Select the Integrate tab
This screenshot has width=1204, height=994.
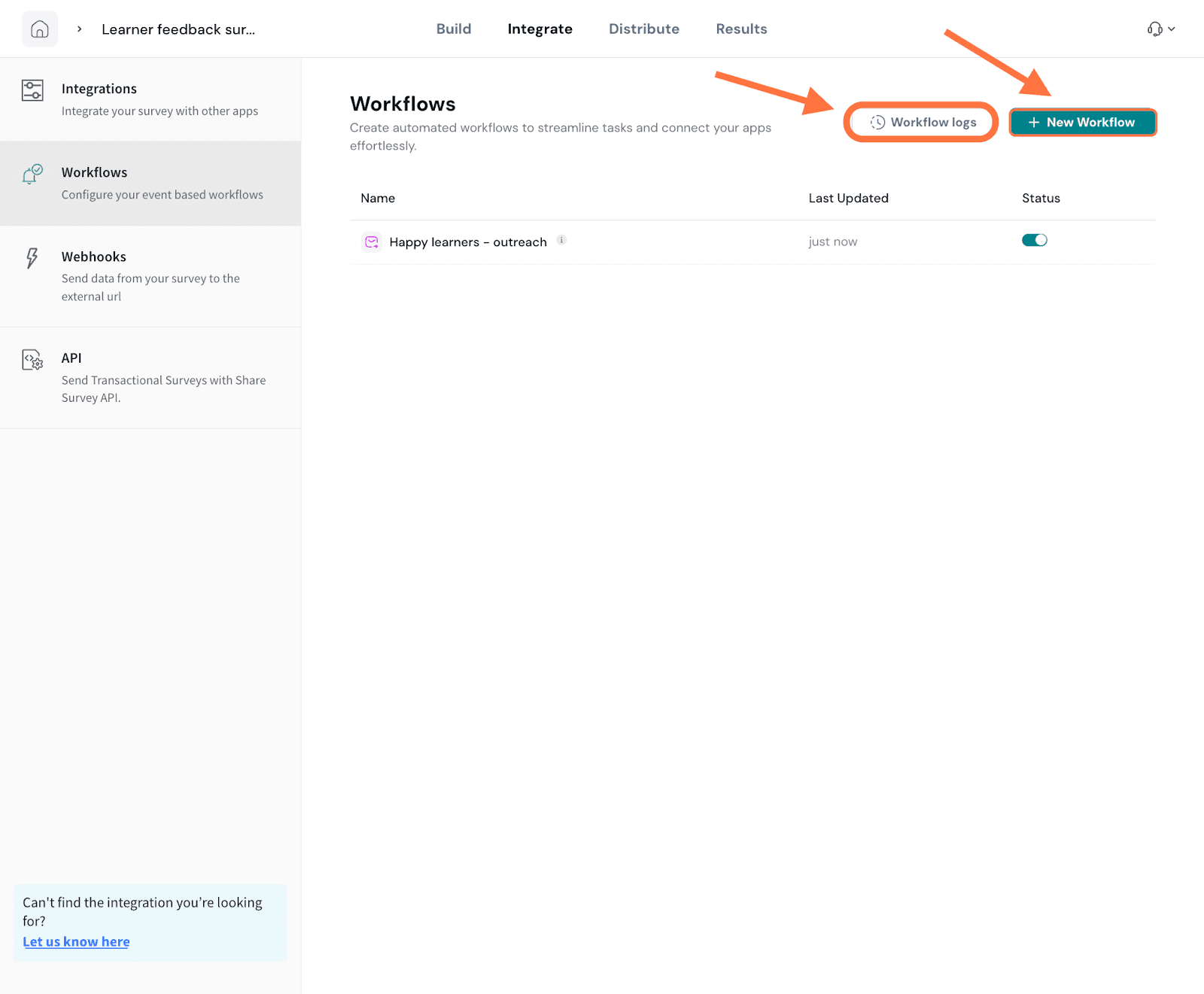[540, 29]
